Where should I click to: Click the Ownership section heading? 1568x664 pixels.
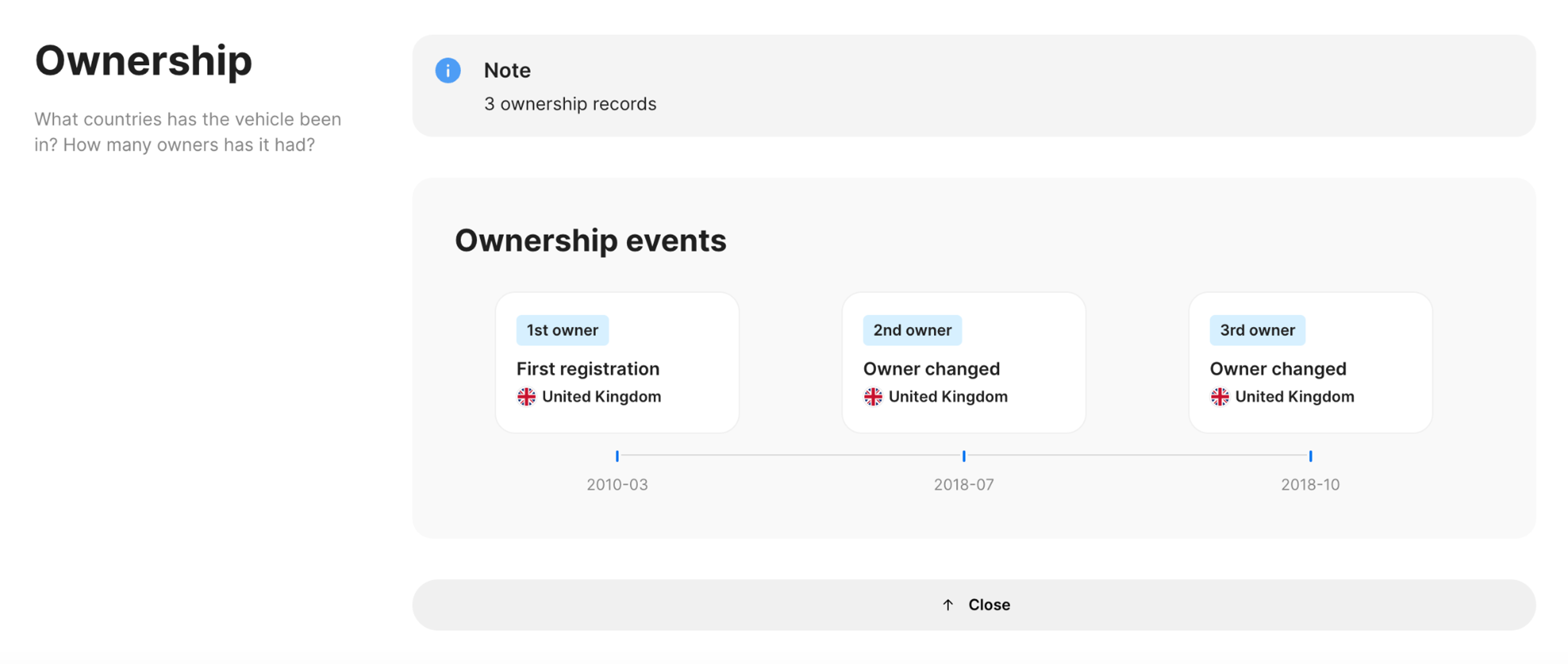click(x=144, y=61)
